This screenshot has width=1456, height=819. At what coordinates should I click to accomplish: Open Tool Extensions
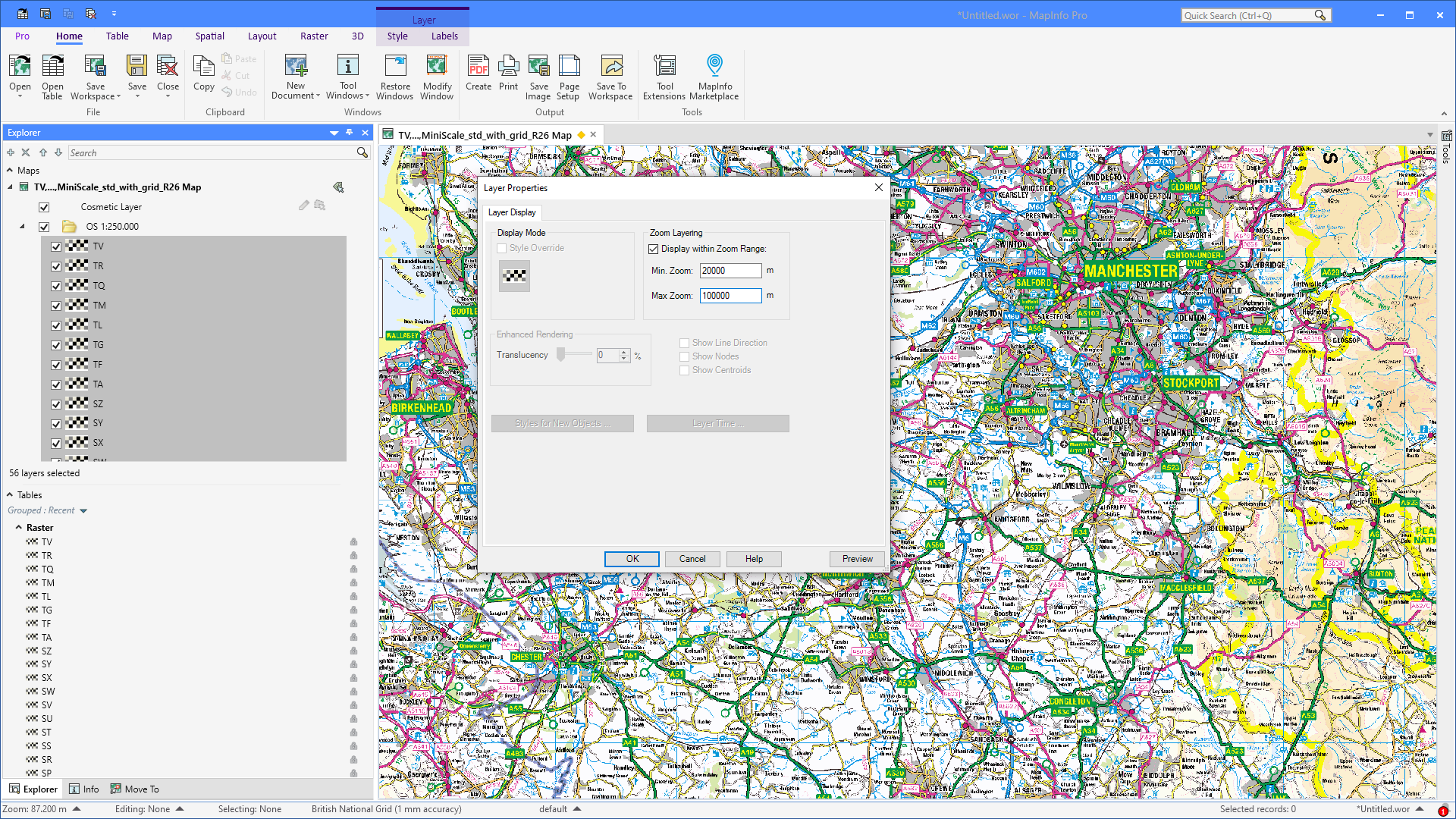point(664,76)
